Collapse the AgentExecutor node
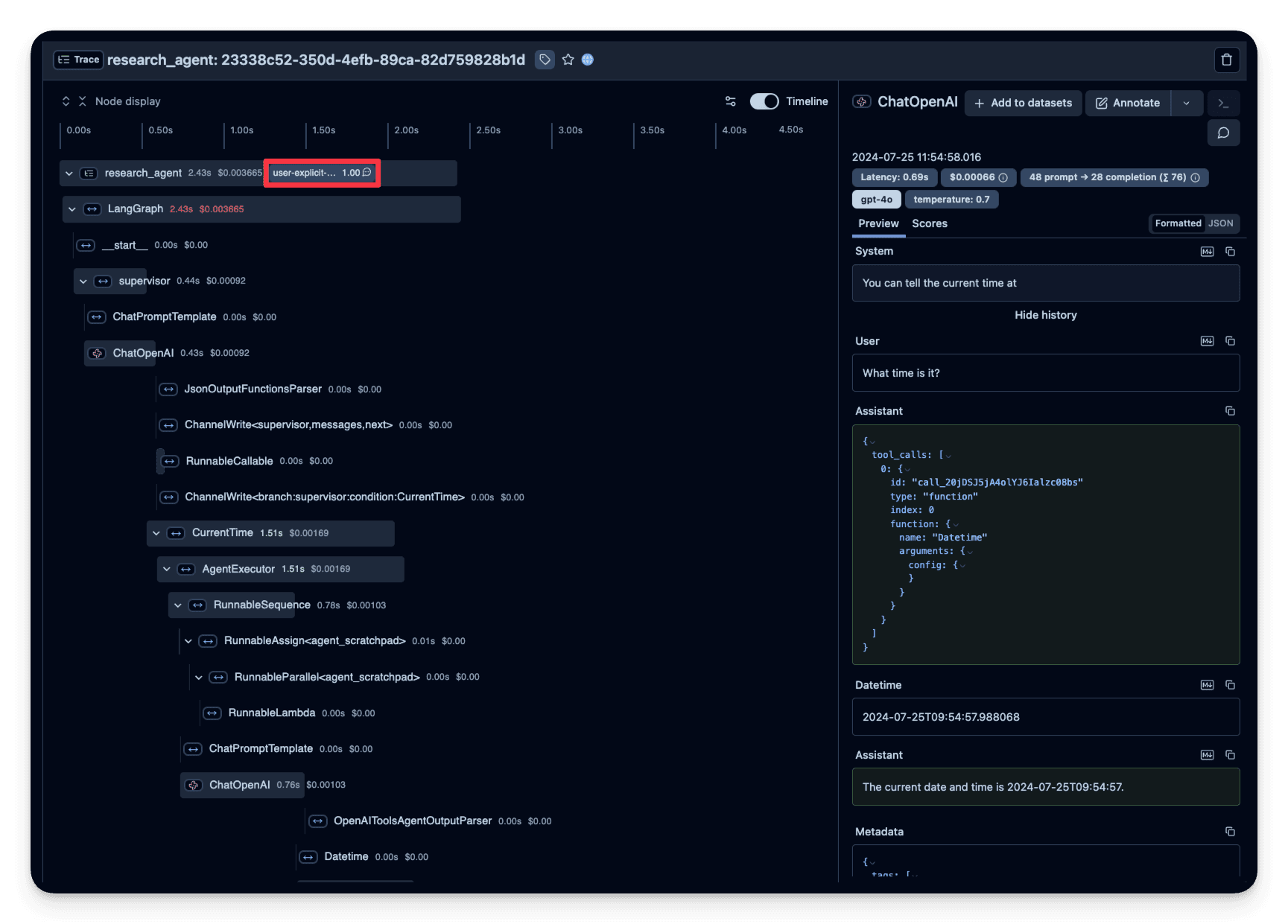Image resolution: width=1288 pixels, height=924 pixels. point(167,569)
